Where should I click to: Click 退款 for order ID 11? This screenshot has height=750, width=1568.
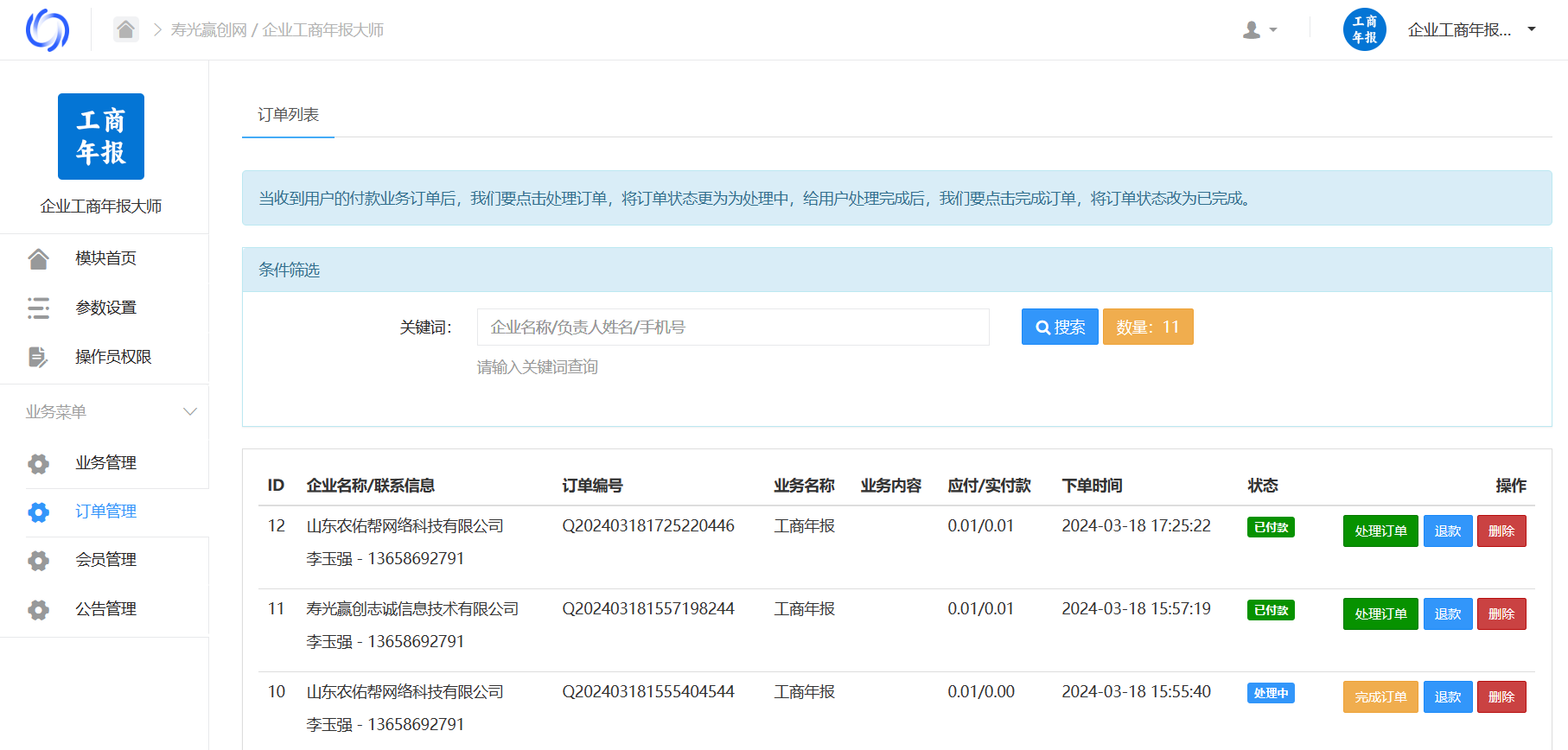point(1448,613)
